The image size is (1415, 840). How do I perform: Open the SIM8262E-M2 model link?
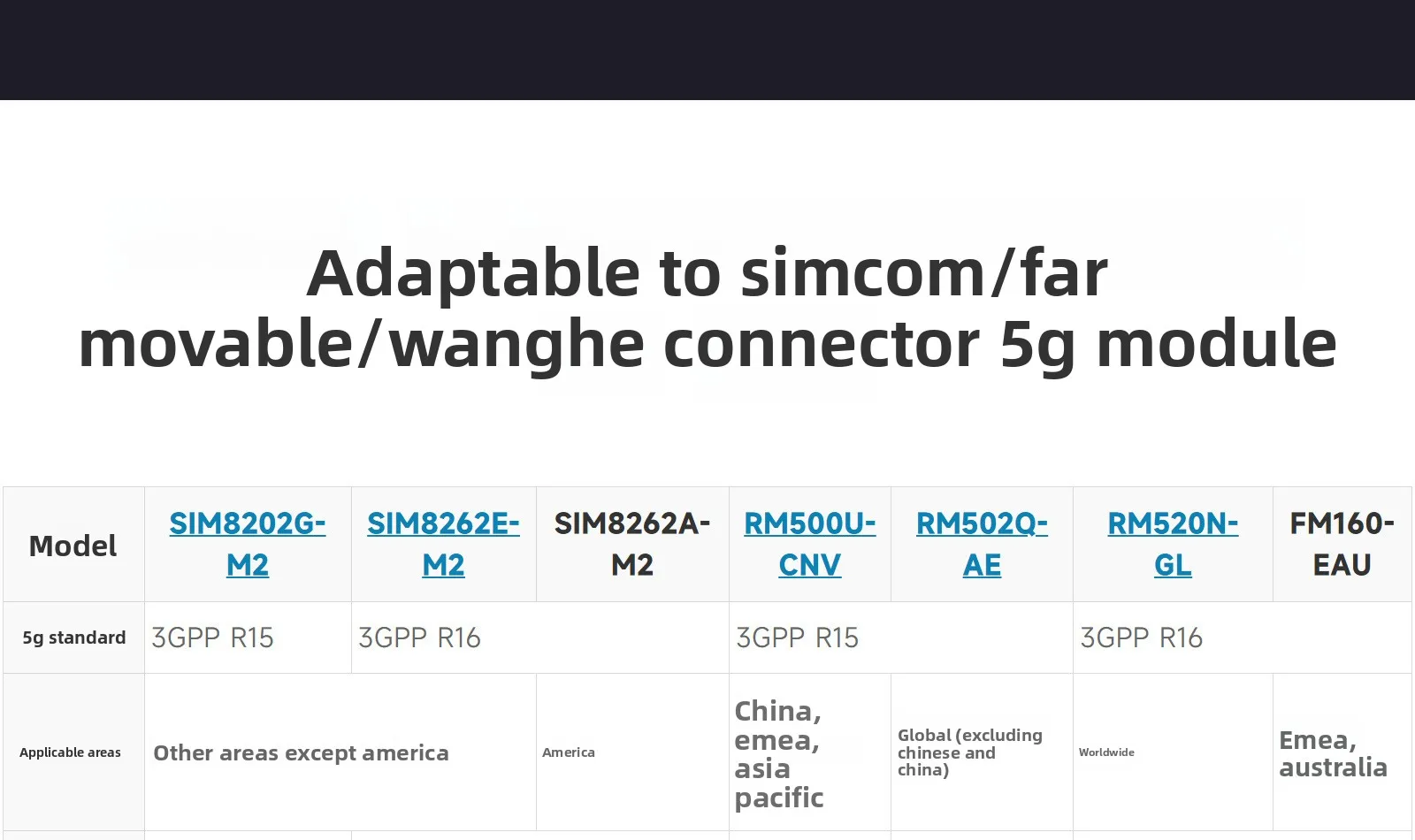pos(443,544)
